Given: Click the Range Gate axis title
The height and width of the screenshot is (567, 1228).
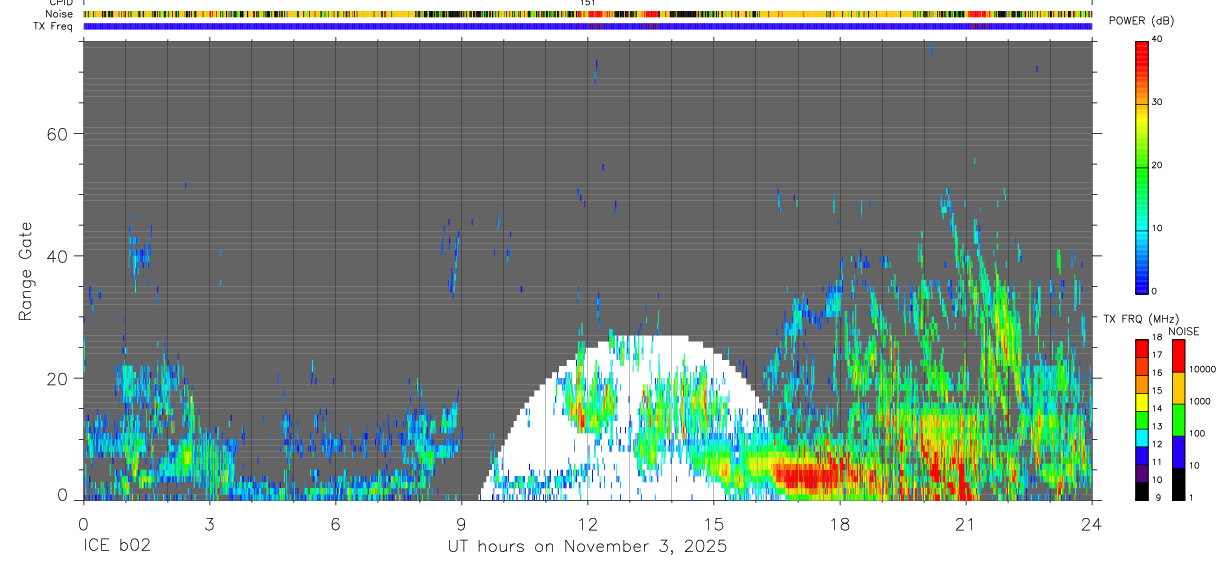Looking at the screenshot, I should pos(26,271).
